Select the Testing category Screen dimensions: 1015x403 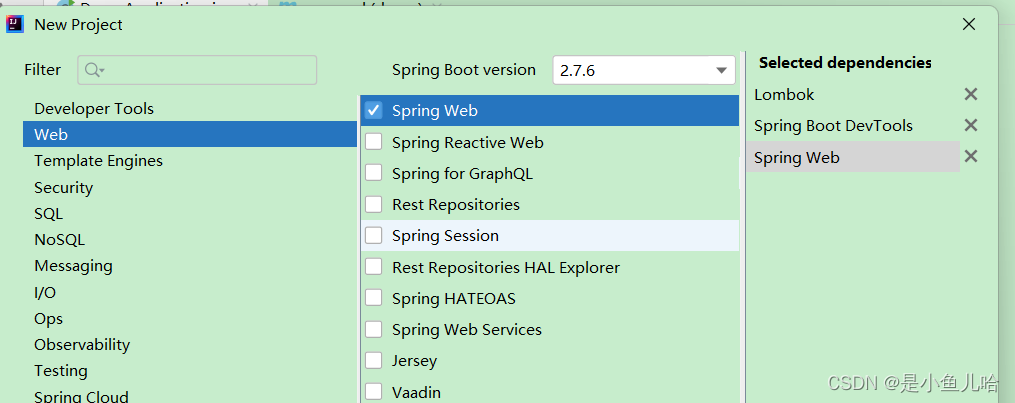61,371
